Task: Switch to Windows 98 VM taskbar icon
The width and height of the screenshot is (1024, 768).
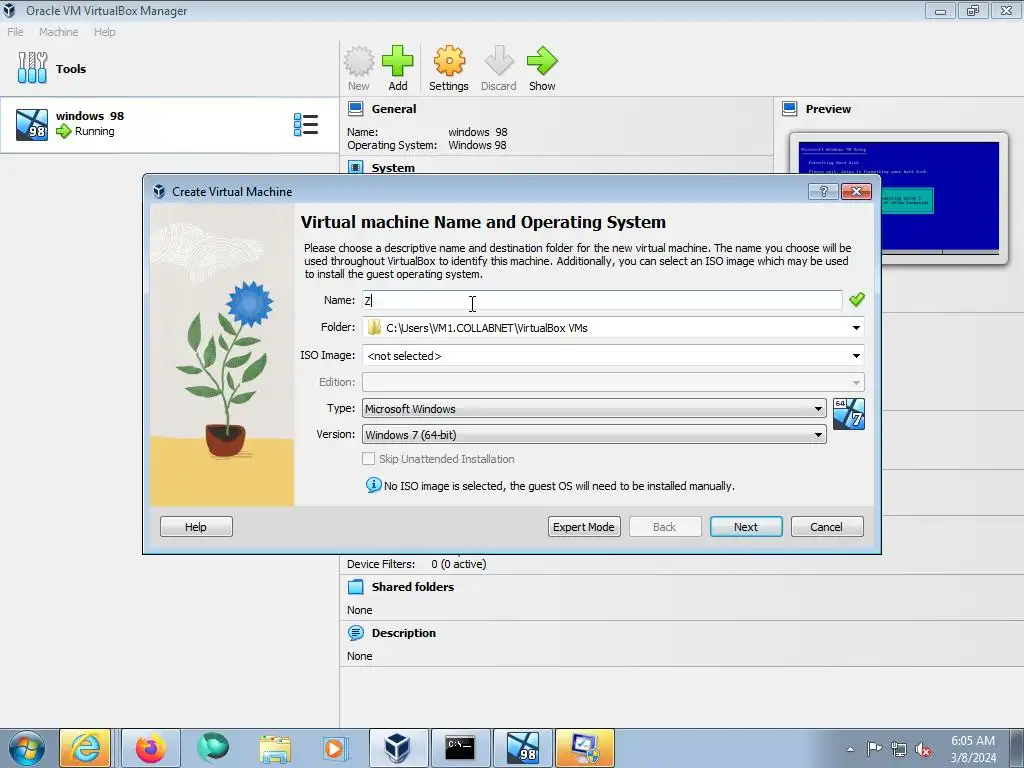Action: click(523, 748)
